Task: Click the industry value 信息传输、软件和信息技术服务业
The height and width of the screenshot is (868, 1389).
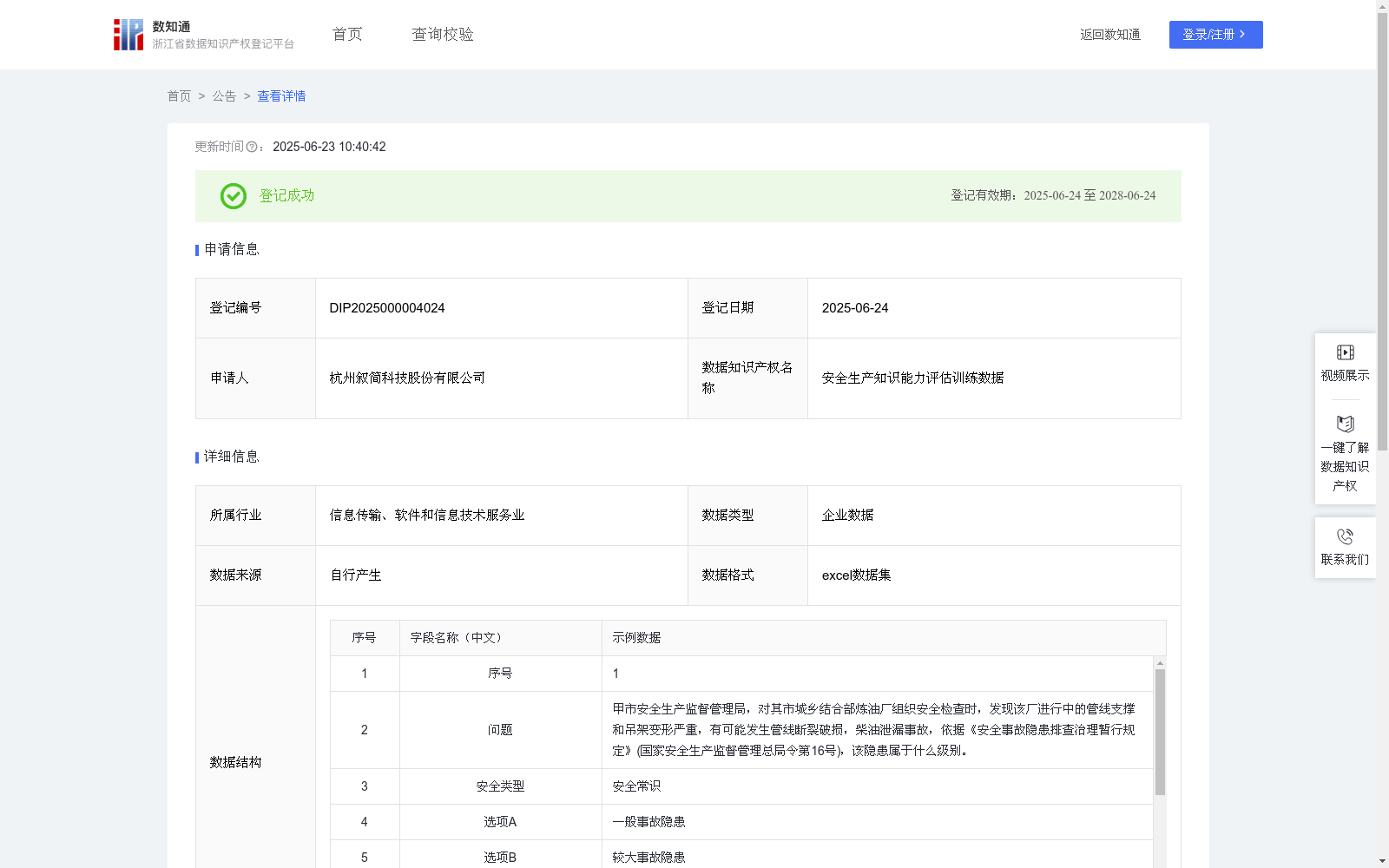Action: 427,516
